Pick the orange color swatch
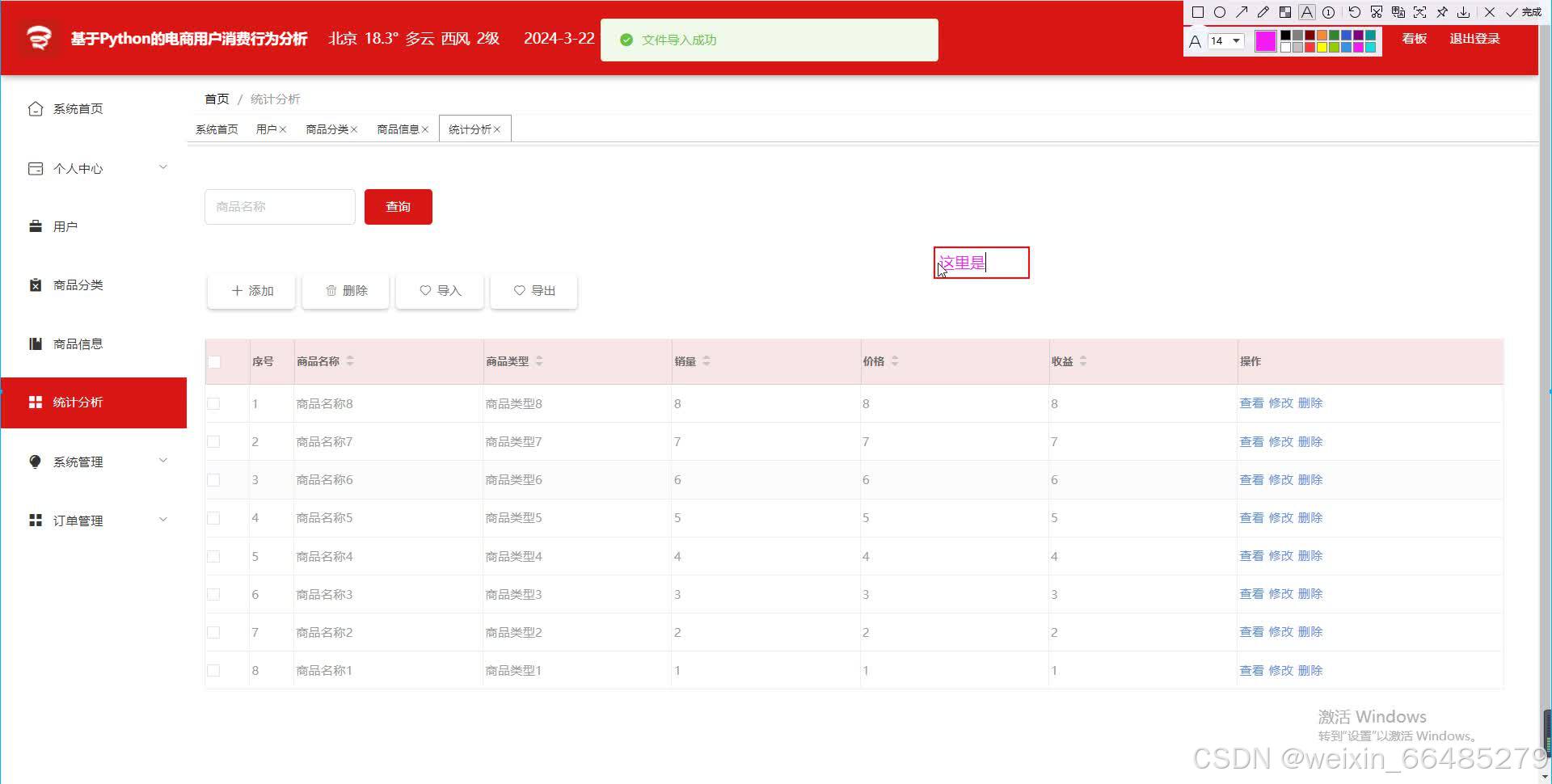Image resolution: width=1552 pixels, height=784 pixels. [x=1322, y=35]
